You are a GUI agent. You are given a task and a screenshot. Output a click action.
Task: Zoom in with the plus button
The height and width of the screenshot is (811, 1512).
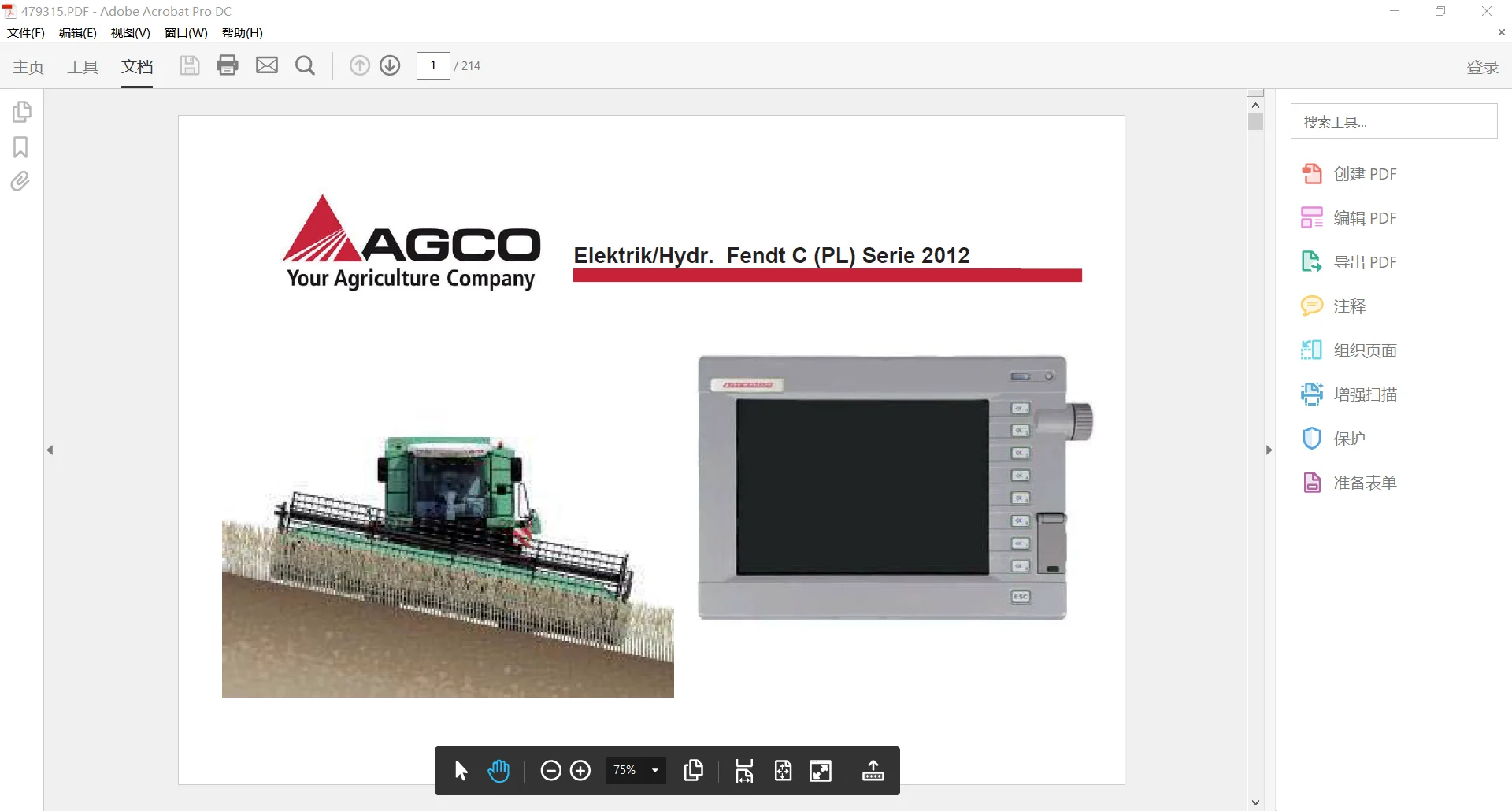pos(580,771)
